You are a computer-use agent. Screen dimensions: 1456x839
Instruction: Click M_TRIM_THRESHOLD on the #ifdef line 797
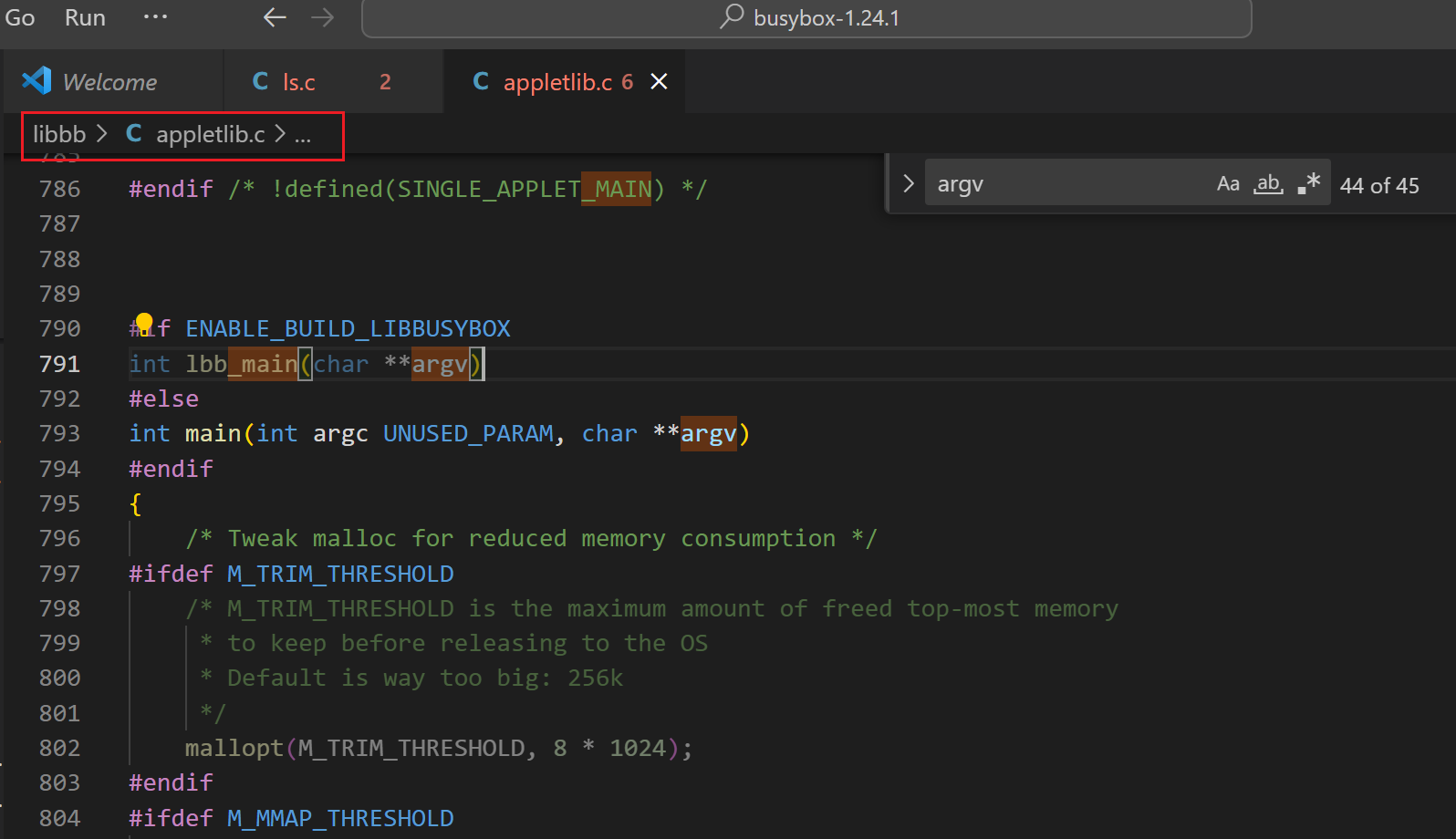pyautogui.click(x=340, y=574)
